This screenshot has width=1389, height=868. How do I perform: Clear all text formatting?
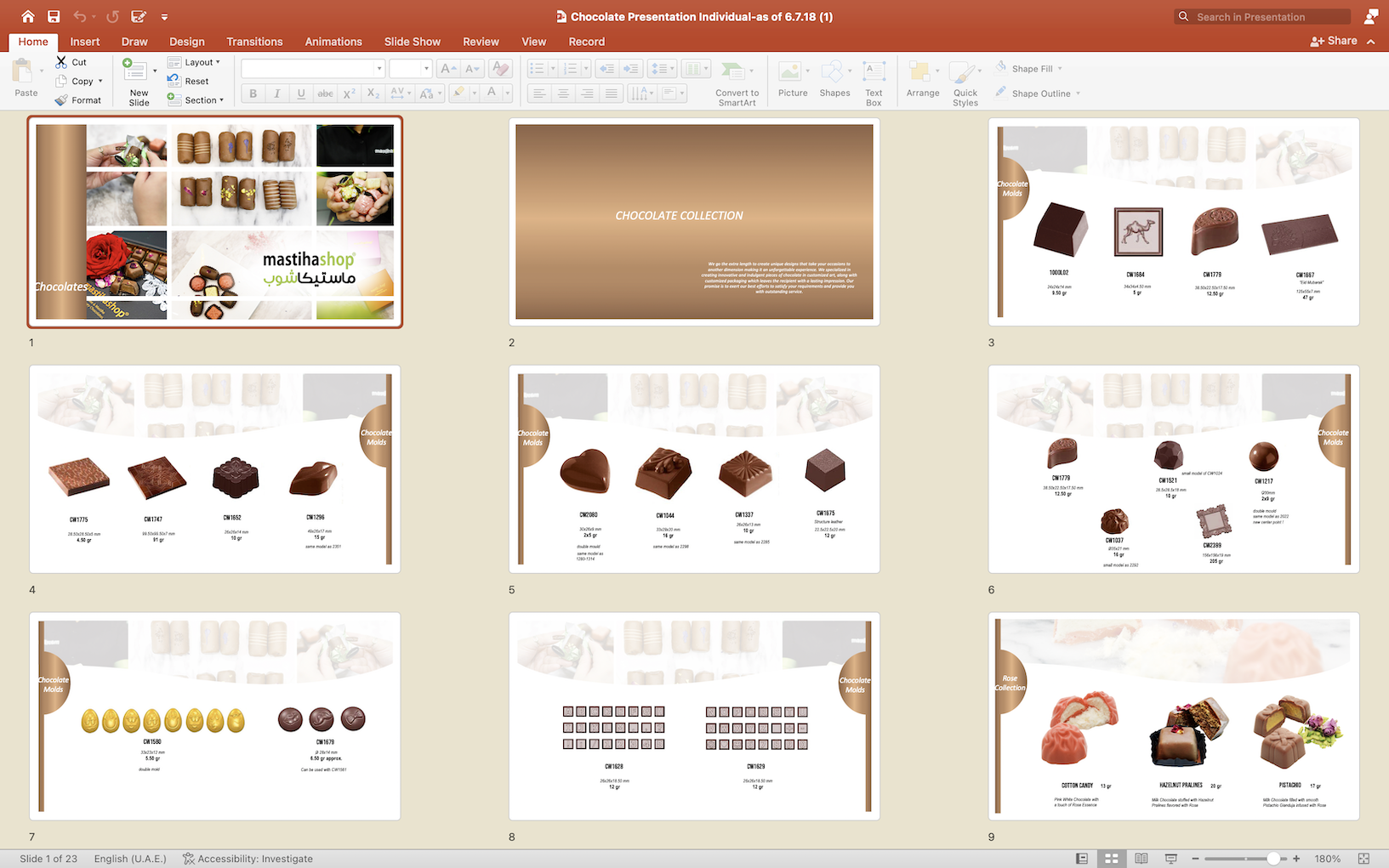click(x=501, y=69)
